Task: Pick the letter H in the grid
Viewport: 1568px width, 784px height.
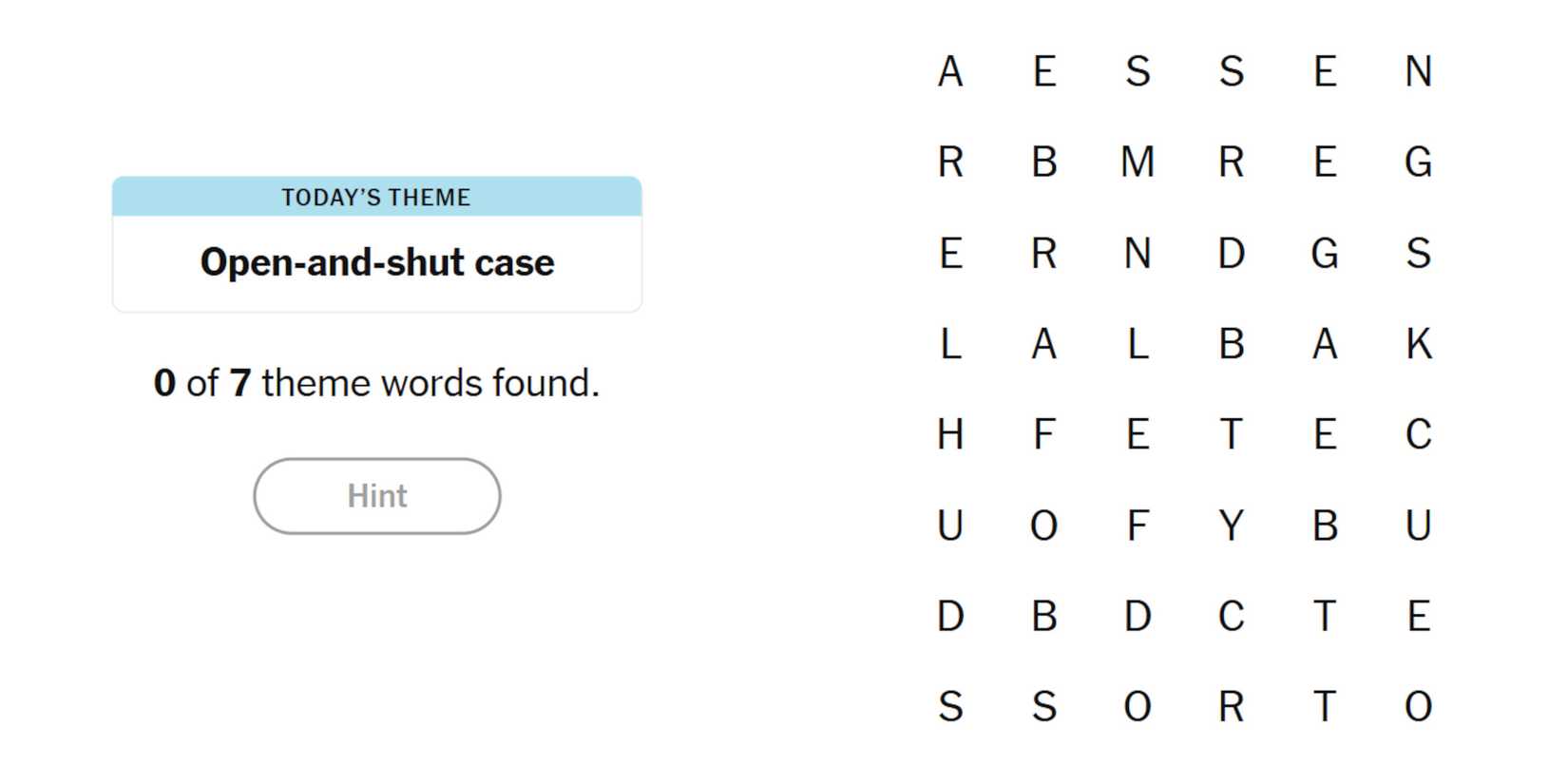Action: [950, 435]
